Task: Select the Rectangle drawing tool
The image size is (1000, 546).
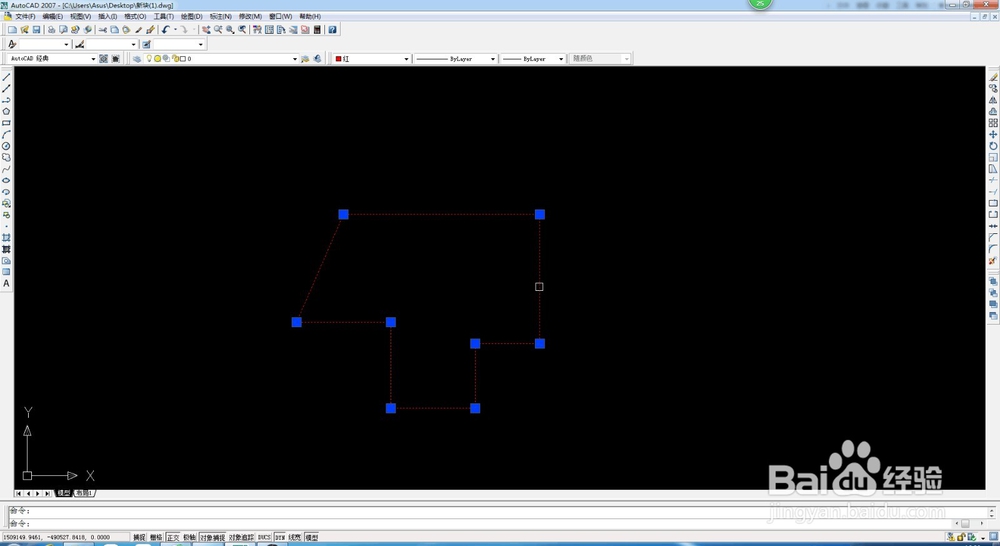Action: 6,122
